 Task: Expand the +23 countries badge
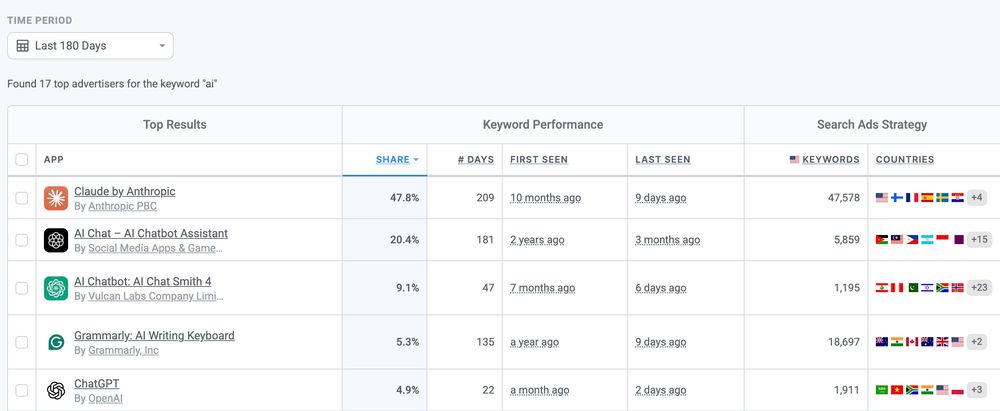(979, 288)
